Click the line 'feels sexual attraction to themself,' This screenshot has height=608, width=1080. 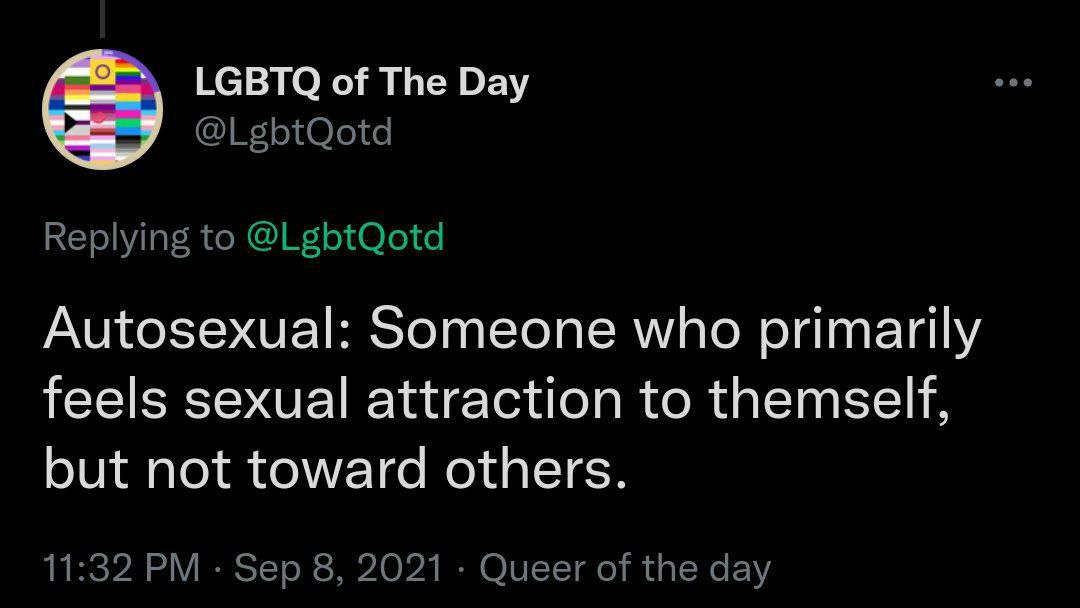pyautogui.click(x=496, y=399)
